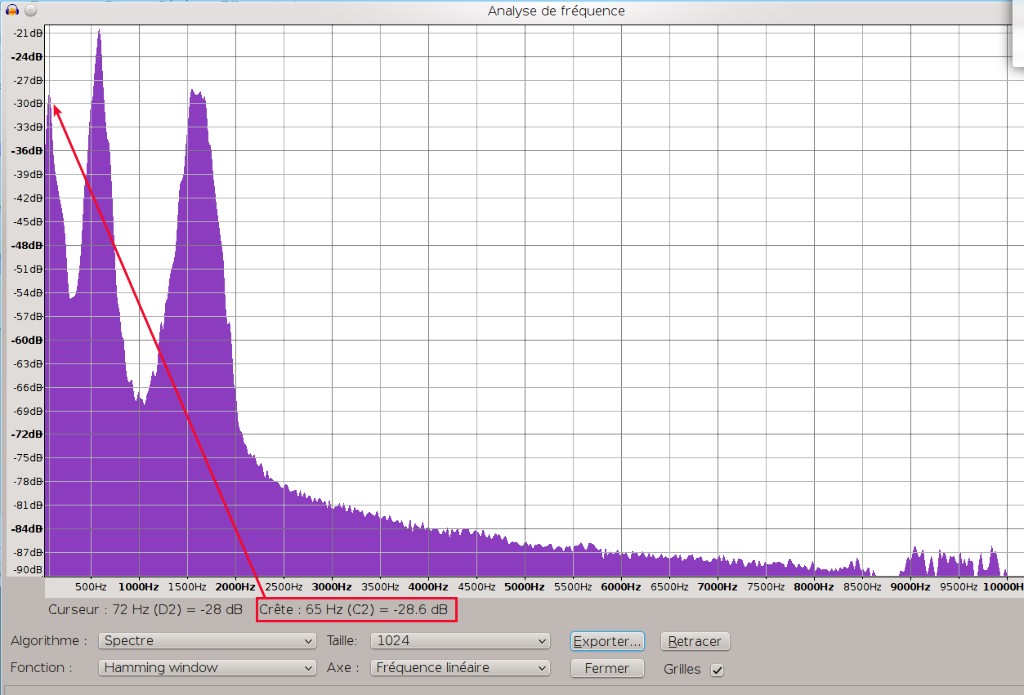Click the -90dB label on vertical axis
This screenshot has height=695, width=1024.
[28, 570]
